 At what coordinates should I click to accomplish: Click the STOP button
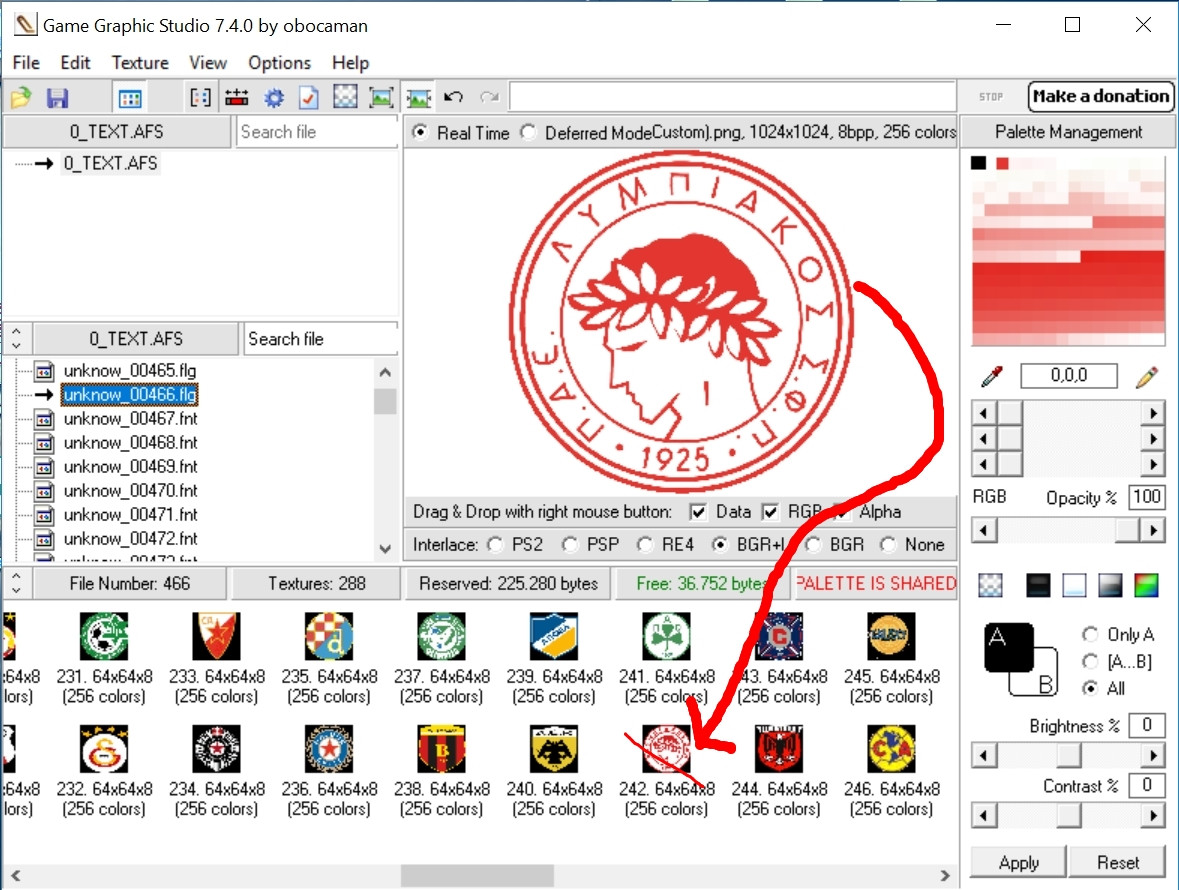991,96
